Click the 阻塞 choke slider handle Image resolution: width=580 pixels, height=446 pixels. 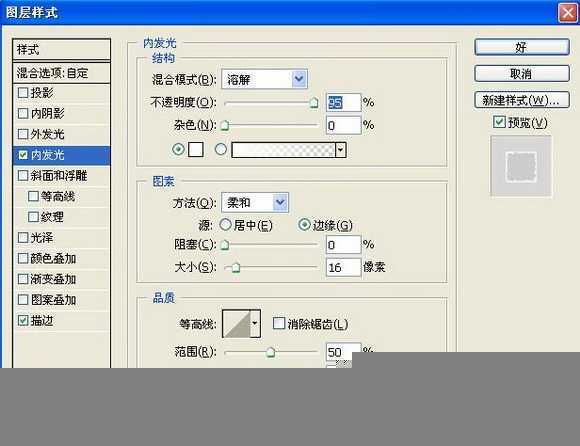click(225, 245)
